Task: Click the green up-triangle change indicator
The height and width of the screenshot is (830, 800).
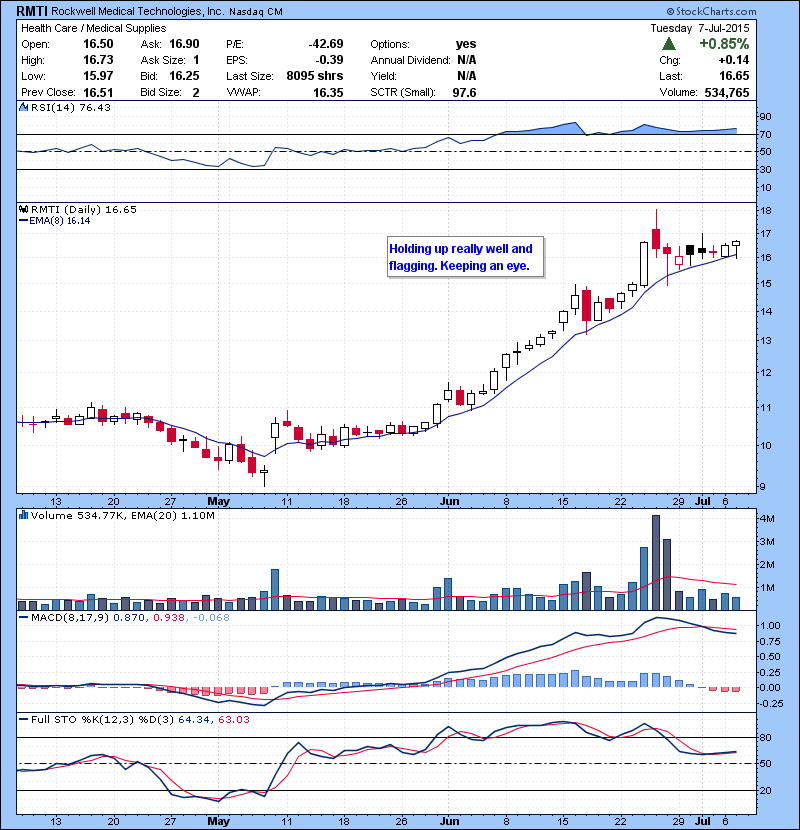Action: click(x=669, y=44)
